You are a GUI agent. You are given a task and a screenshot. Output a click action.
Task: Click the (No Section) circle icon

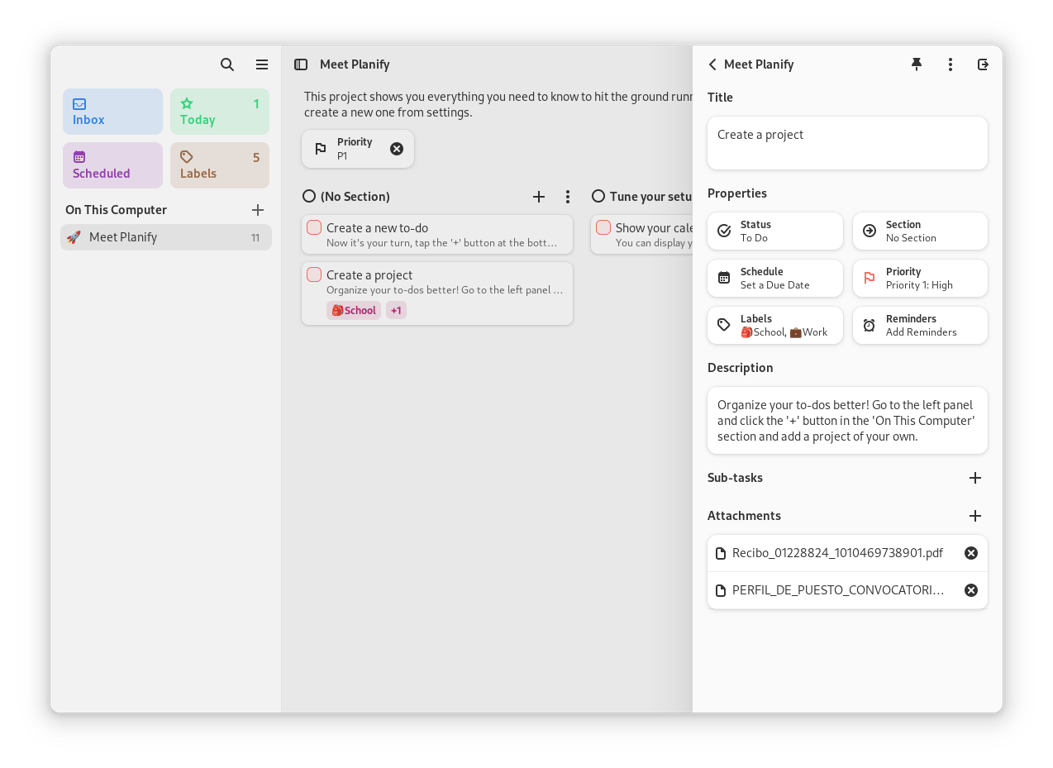[x=309, y=196]
